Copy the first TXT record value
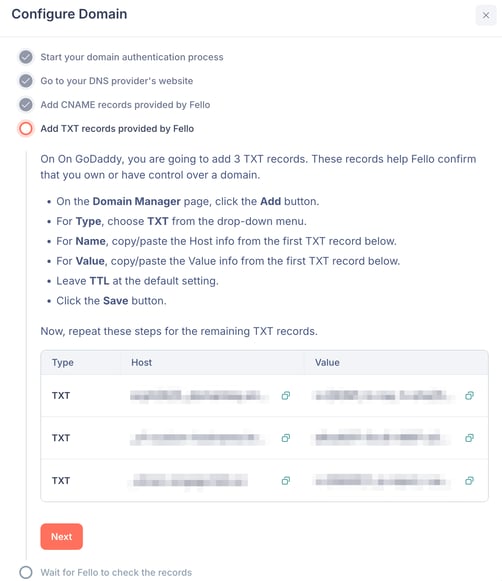This screenshot has height=581, width=502. point(469,396)
